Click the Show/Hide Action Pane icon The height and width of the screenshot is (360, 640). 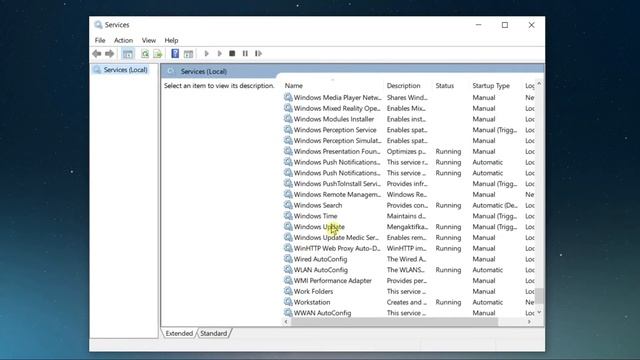[x=188, y=53]
